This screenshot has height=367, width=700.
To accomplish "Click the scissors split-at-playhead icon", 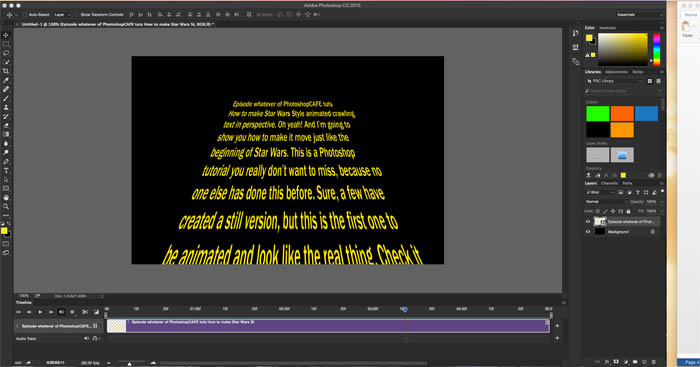I will tap(85, 312).
